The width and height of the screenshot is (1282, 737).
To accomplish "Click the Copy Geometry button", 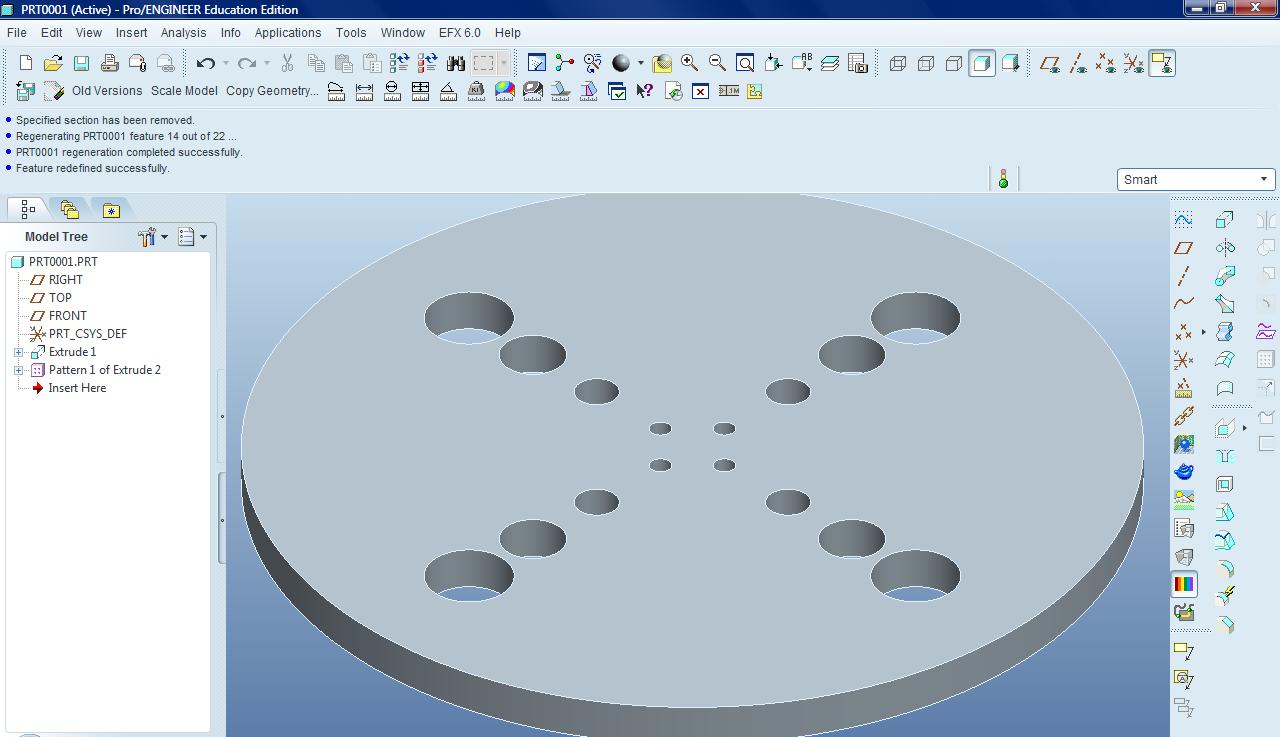I will (x=272, y=91).
